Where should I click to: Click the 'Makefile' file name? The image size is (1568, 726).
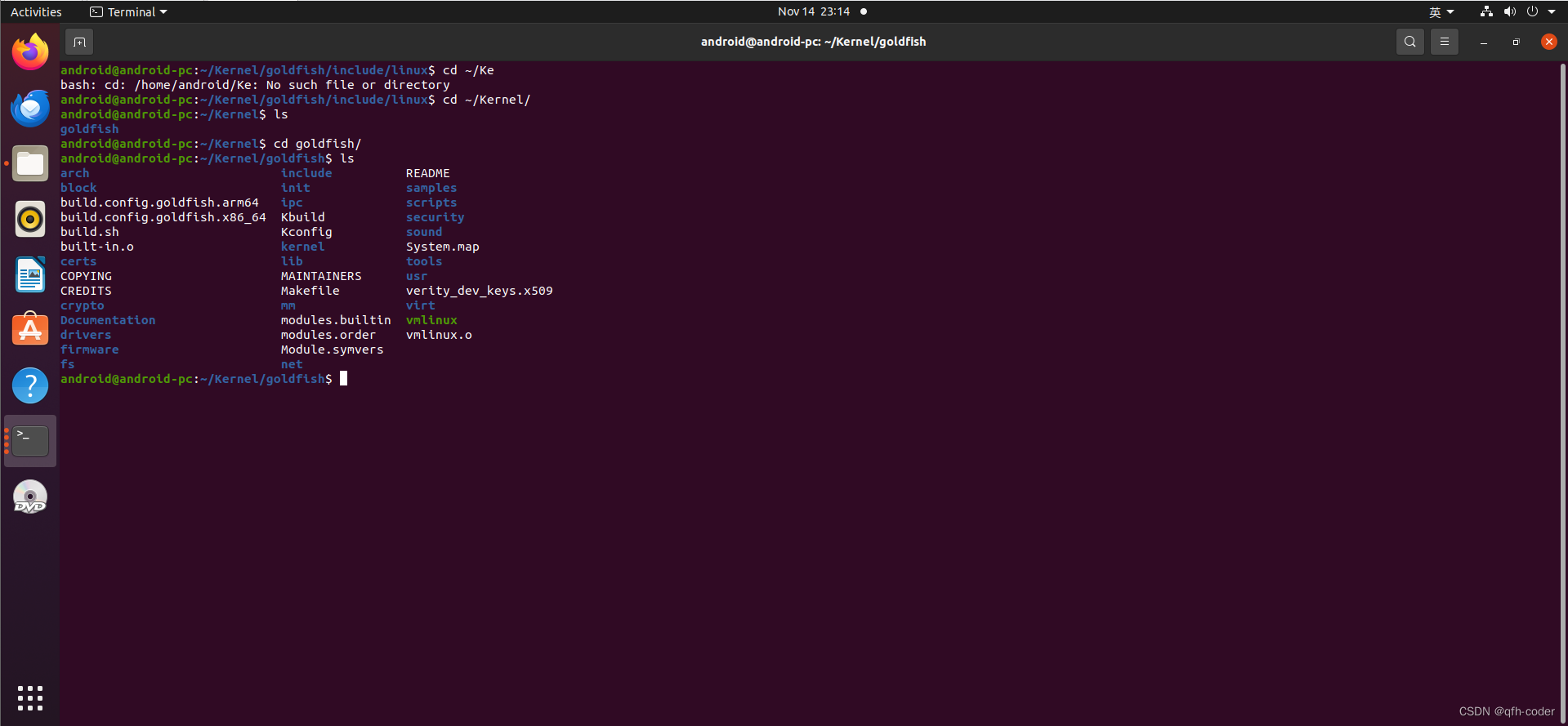pyautogui.click(x=310, y=291)
